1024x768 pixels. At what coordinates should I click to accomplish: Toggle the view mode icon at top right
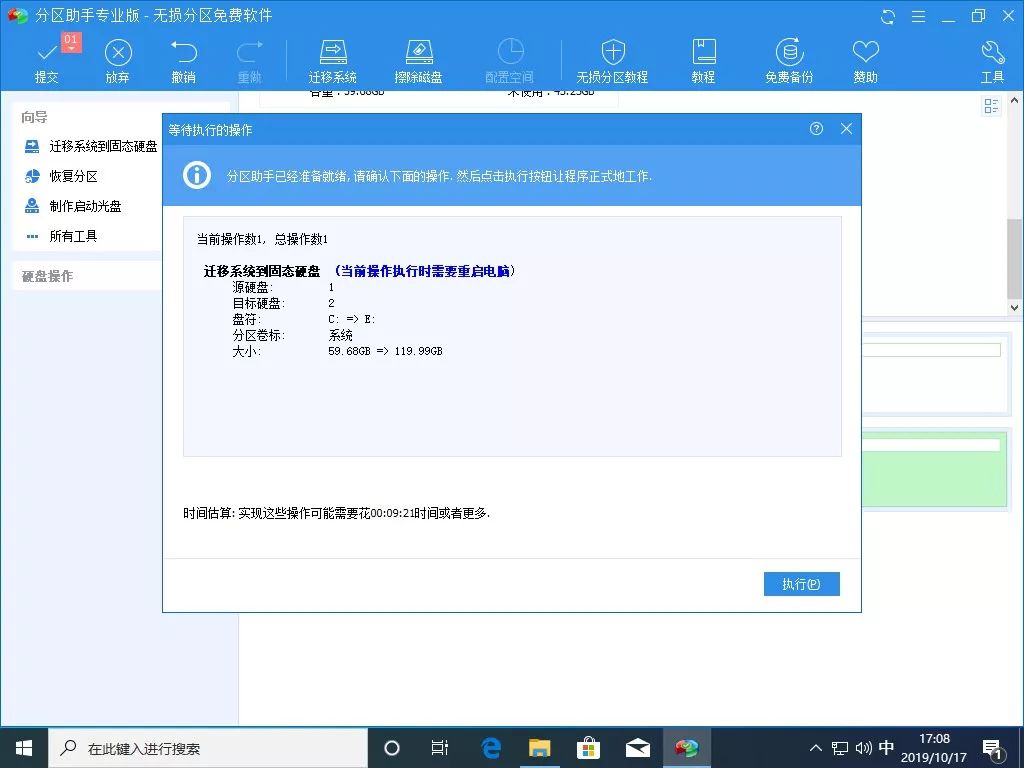tap(991, 106)
